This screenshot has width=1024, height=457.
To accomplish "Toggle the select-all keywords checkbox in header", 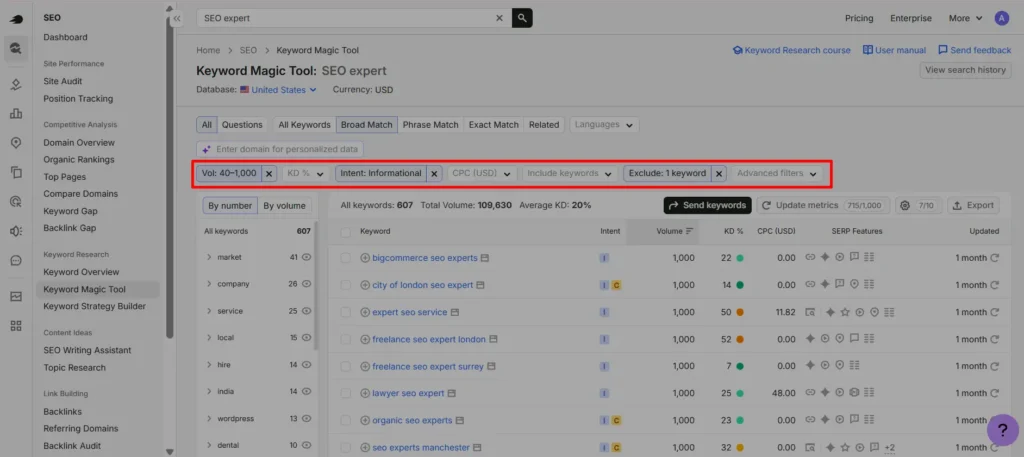I will coord(345,232).
